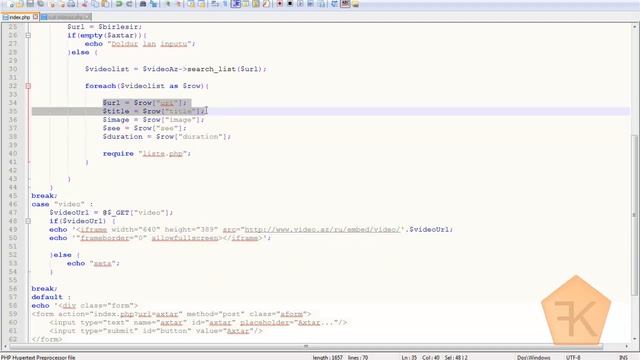
Task: Click the horizontal scrollbar thumb
Action: tap(306, 347)
